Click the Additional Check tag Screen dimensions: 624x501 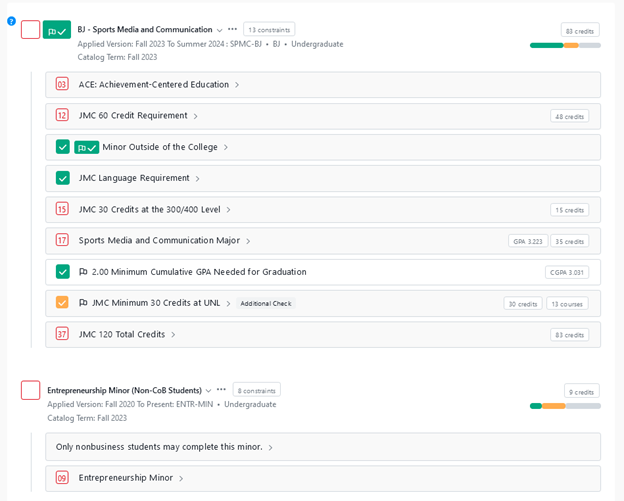click(266, 304)
